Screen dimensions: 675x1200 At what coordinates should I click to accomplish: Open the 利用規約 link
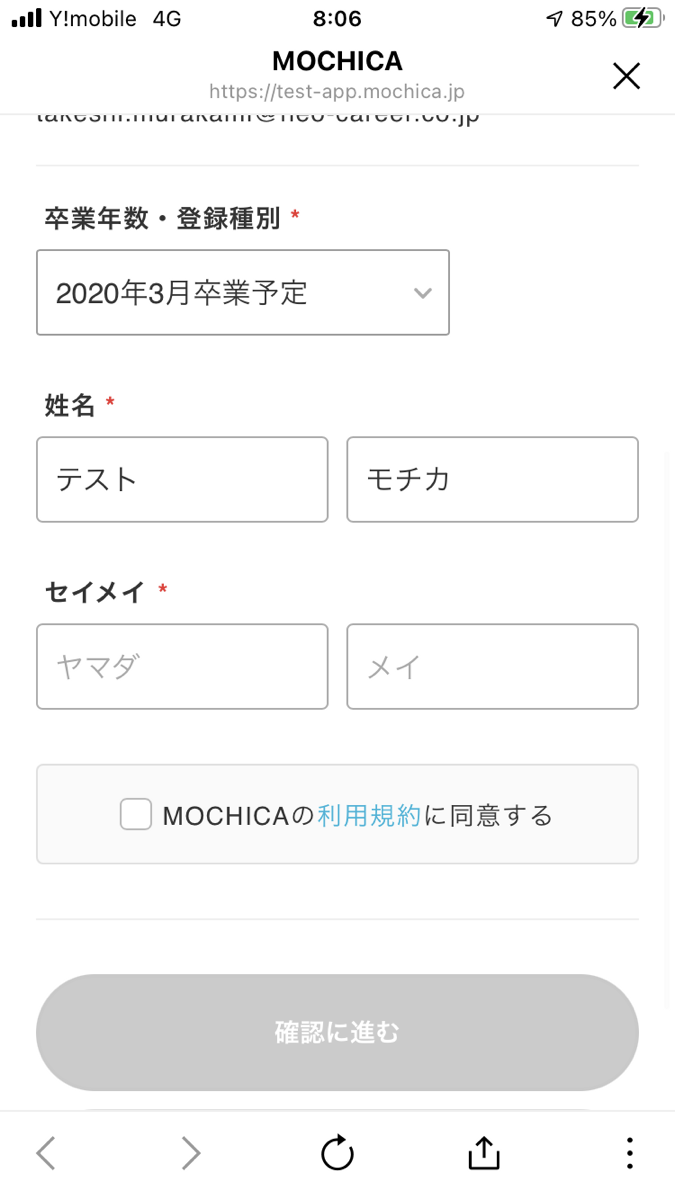369,815
